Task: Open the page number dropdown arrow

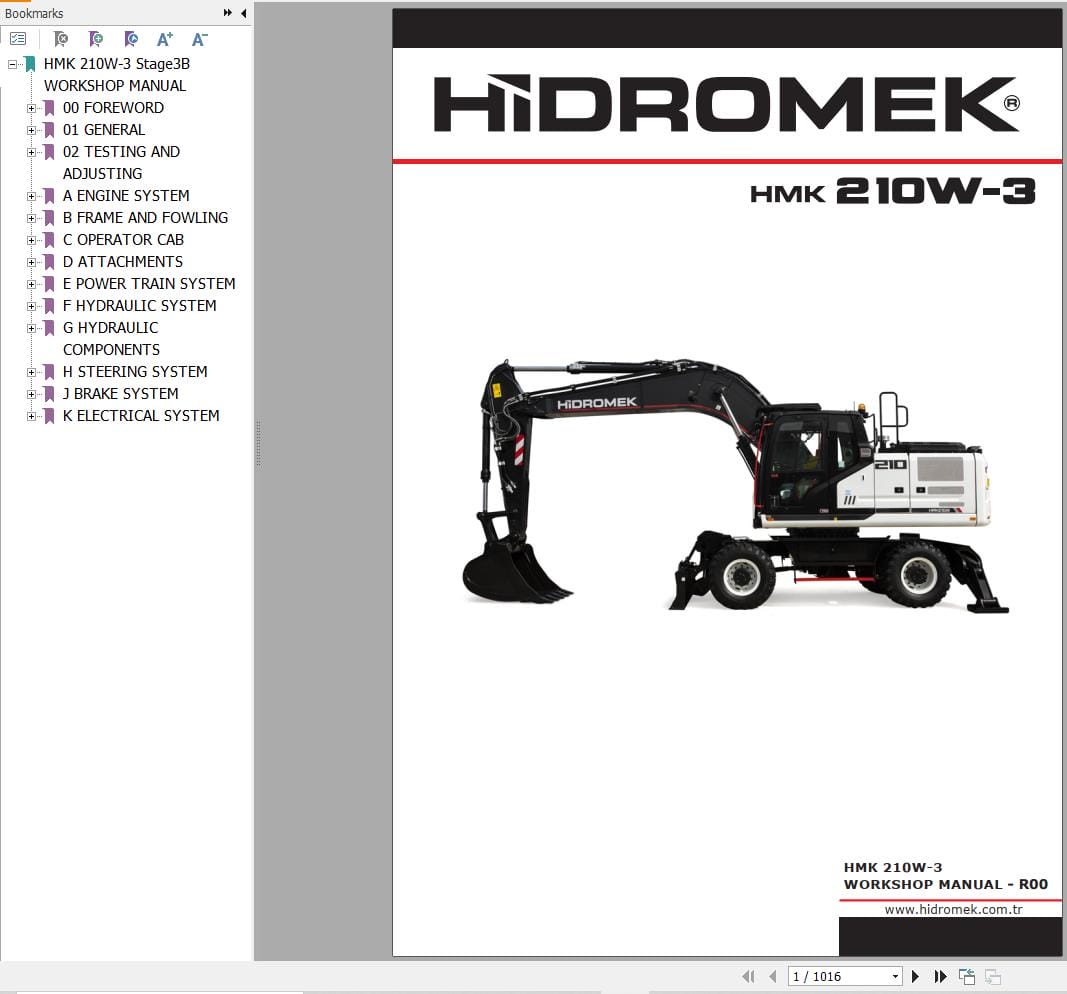Action: point(895,975)
